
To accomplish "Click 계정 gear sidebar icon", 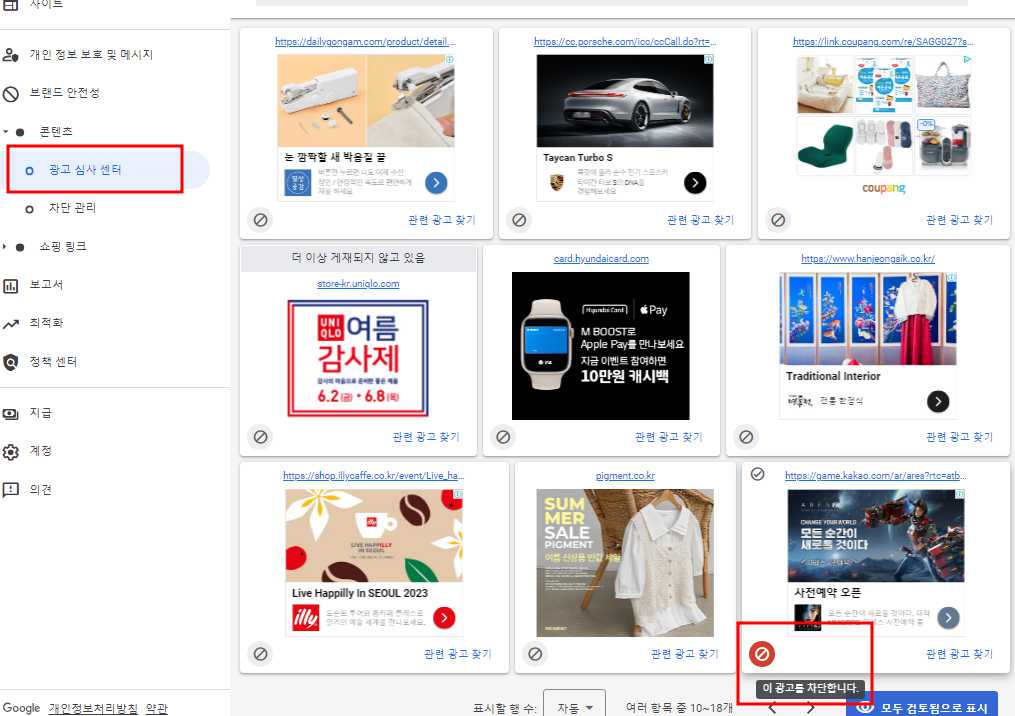I will 10,452.
